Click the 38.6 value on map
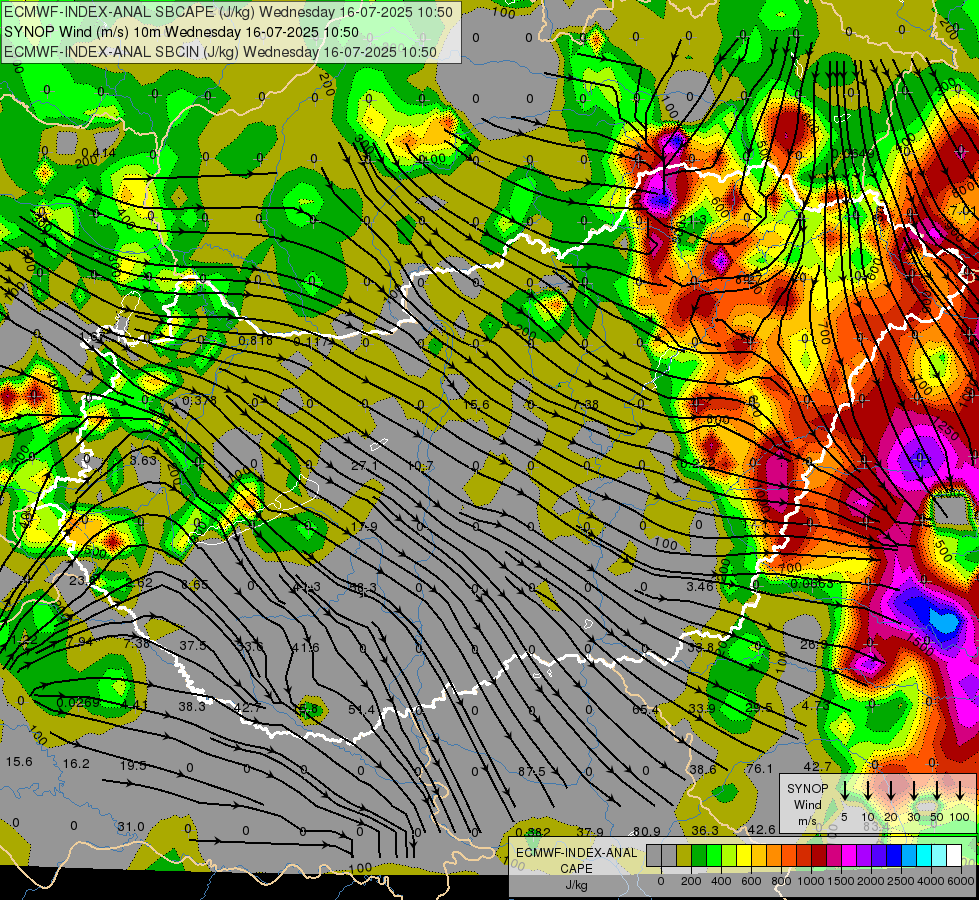Screen dimensions: 979x900 702,769
